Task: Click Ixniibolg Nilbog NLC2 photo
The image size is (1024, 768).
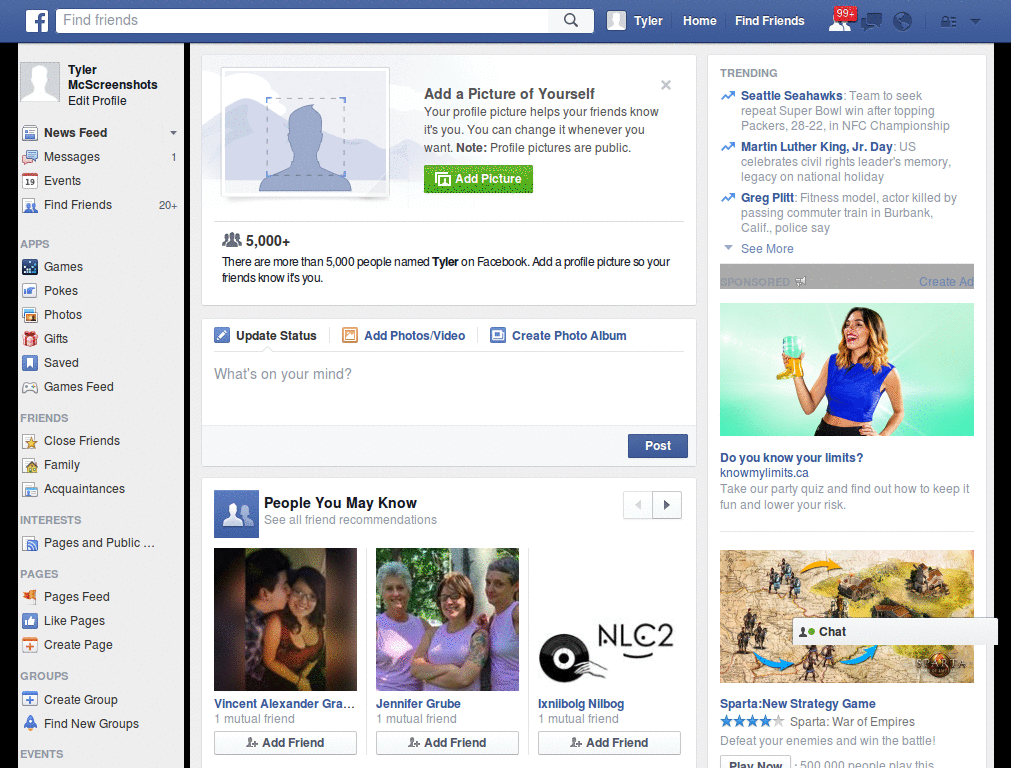Action: coord(609,619)
